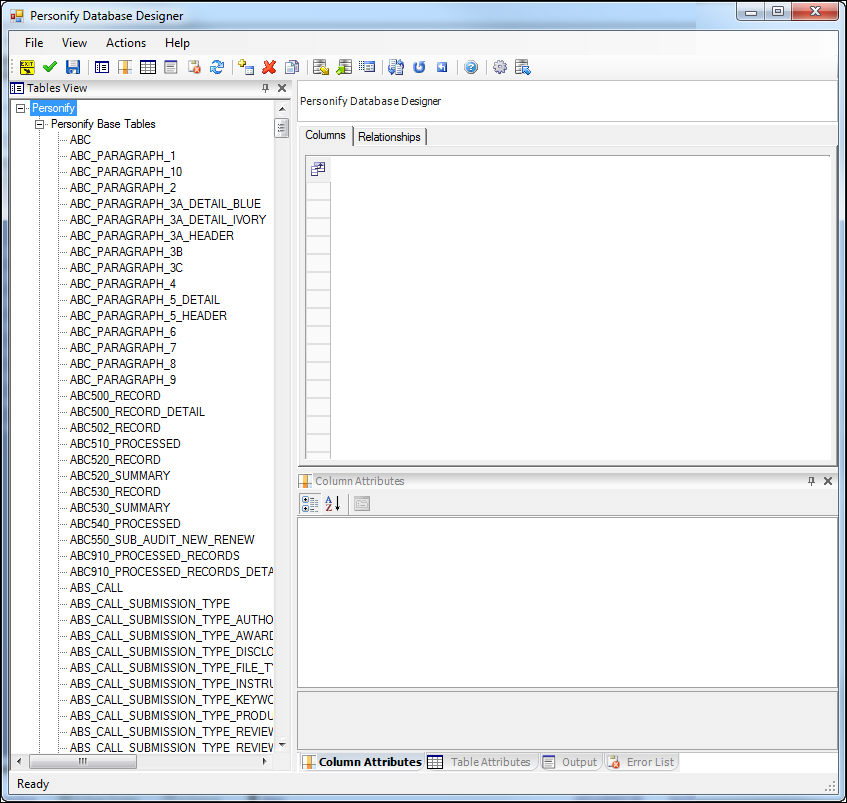Click the blue square back-arrow icon

tap(442, 67)
